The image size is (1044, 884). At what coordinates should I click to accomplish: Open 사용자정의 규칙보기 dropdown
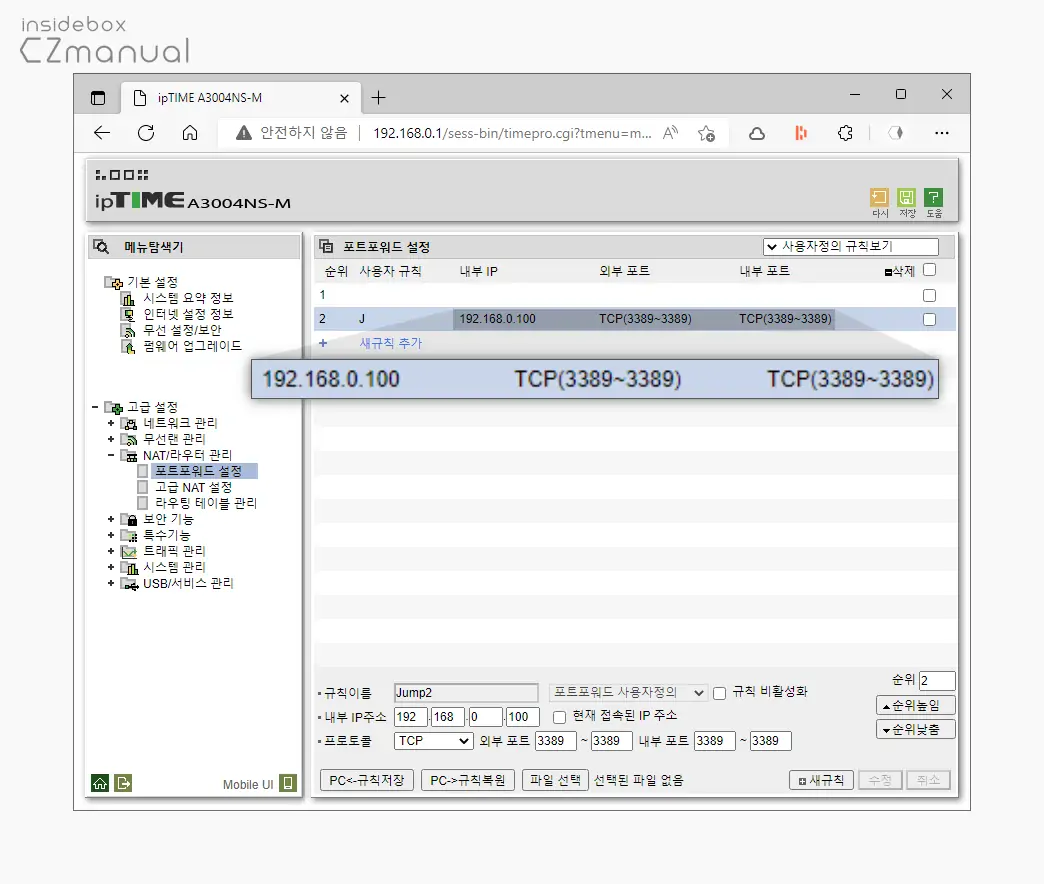pos(850,247)
